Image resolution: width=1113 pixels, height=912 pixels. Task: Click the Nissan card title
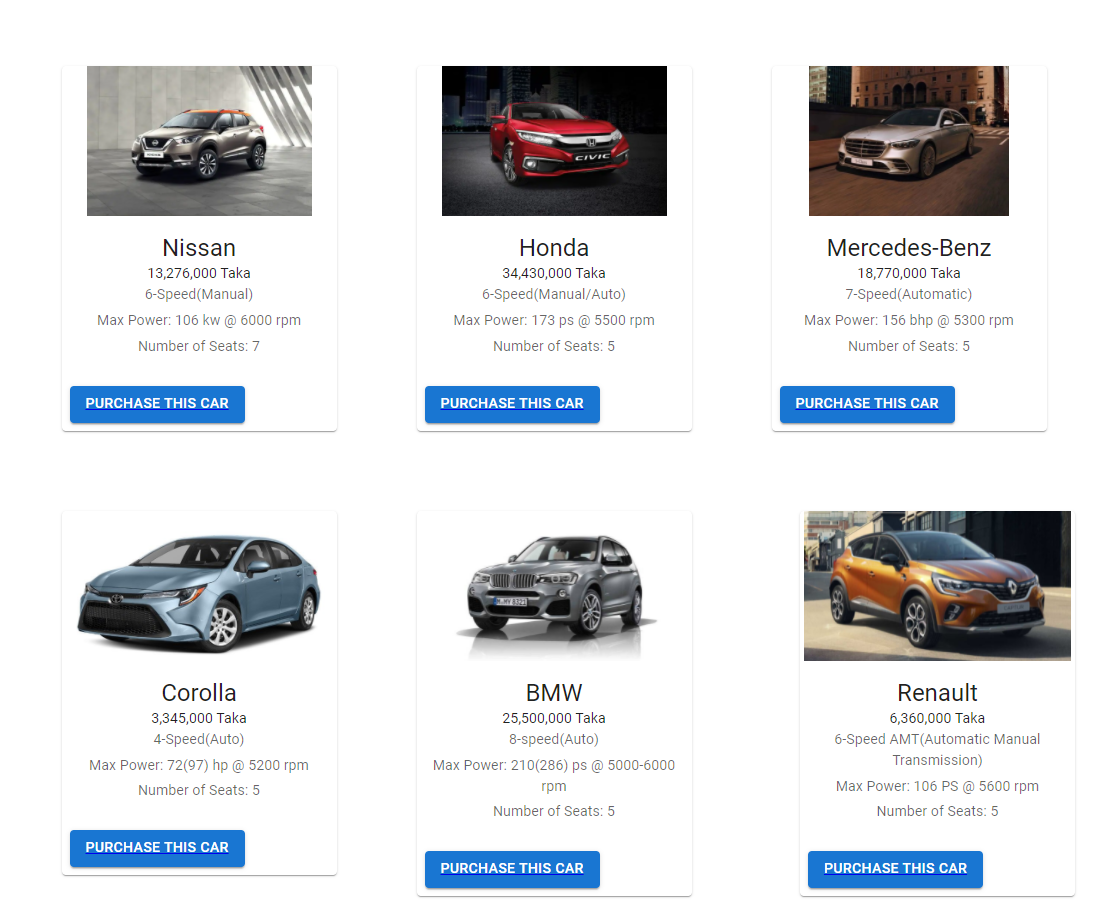(199, 248)
